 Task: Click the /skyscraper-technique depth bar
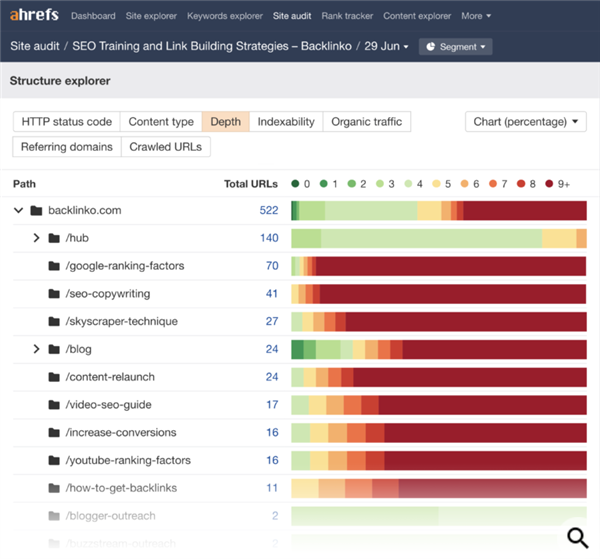[438, 322]
